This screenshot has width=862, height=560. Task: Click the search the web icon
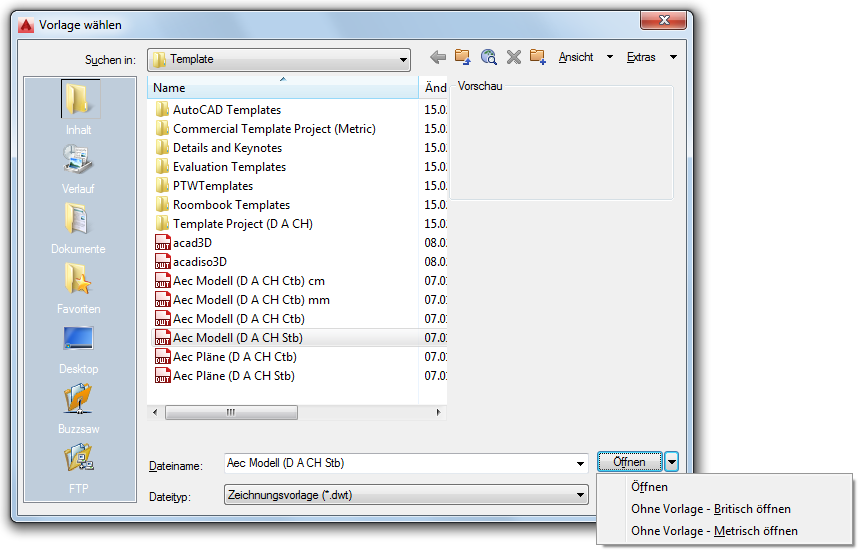[488, 57]
